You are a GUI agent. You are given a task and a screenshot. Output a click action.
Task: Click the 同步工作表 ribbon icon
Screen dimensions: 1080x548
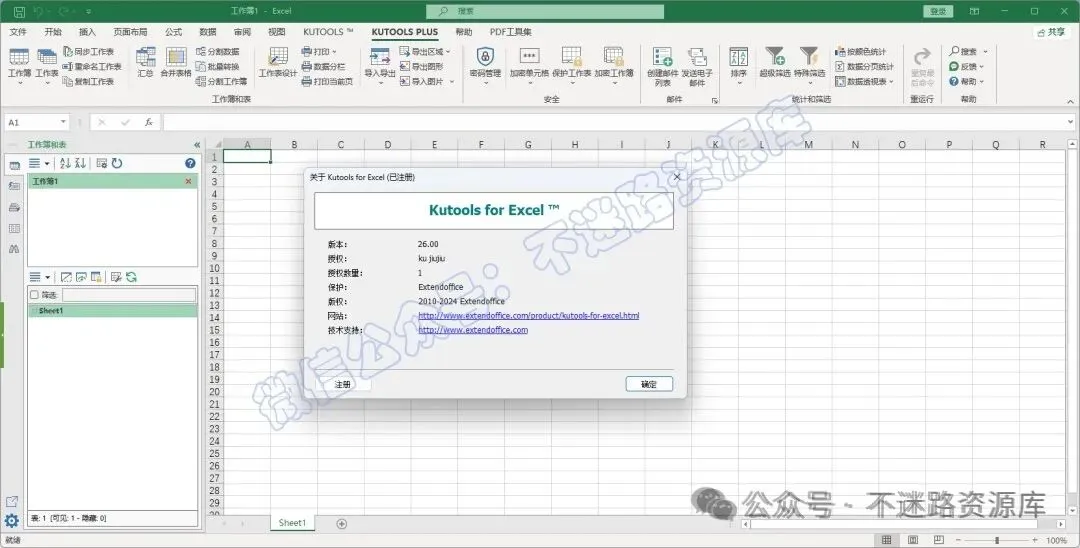tap(68, 52)
